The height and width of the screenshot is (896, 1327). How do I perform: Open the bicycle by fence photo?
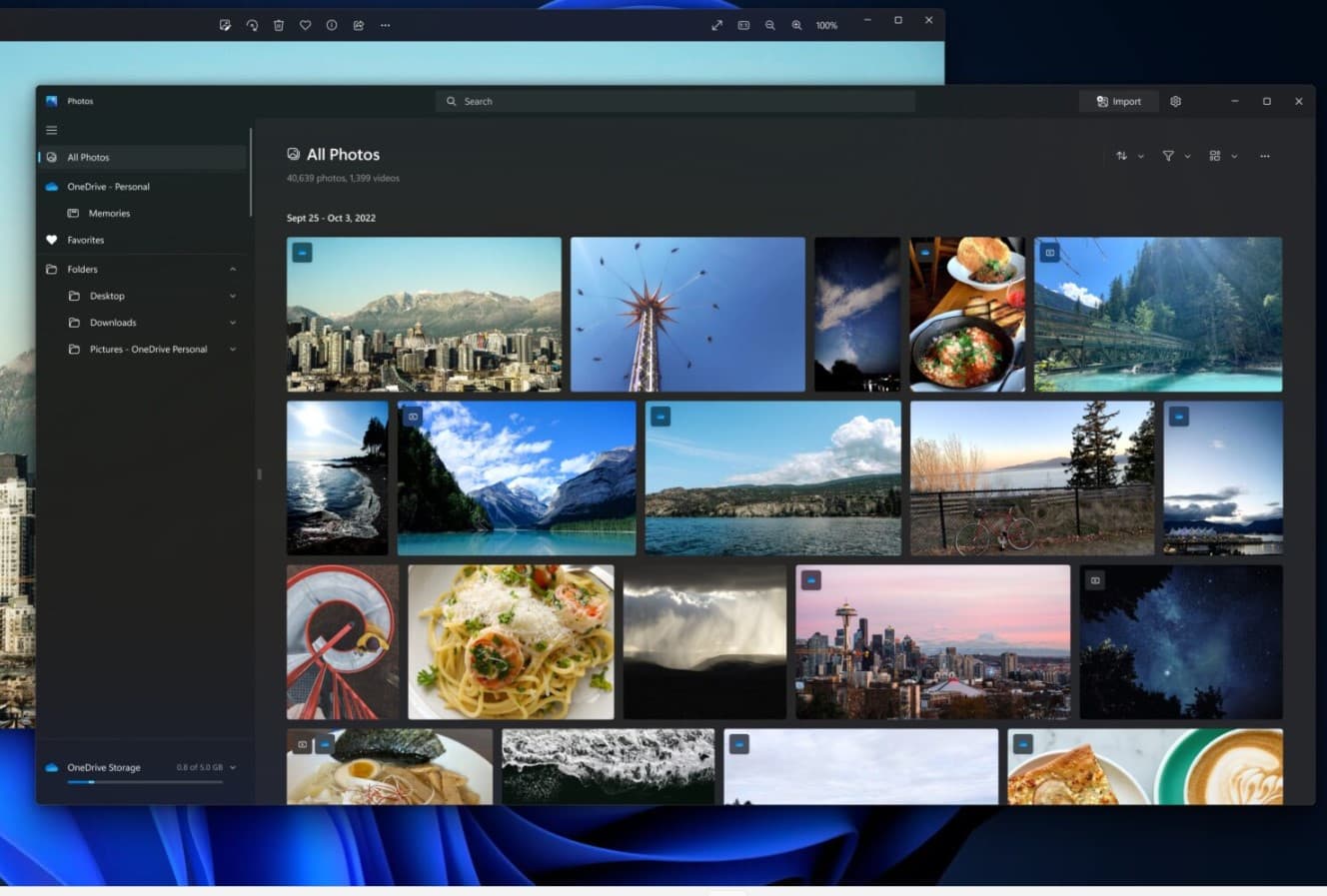point(1032,477)
